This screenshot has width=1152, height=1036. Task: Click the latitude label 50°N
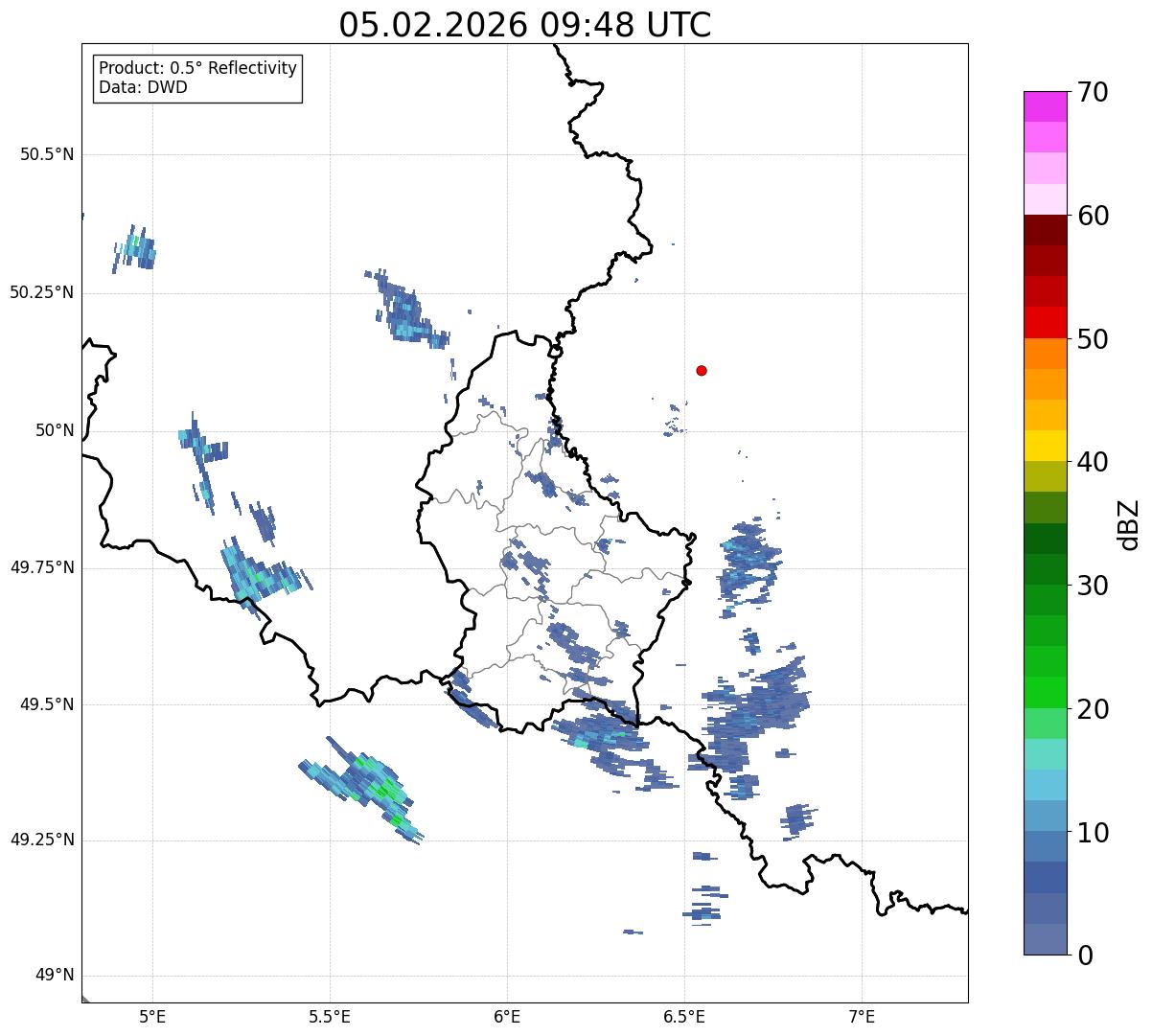(54, 430)
